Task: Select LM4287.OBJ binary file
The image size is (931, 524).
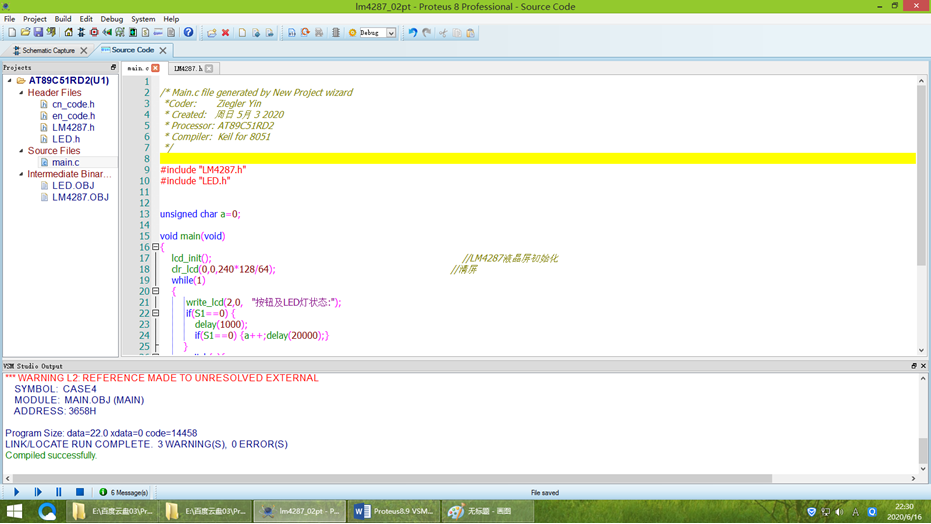Action: [x=80, y=197]
